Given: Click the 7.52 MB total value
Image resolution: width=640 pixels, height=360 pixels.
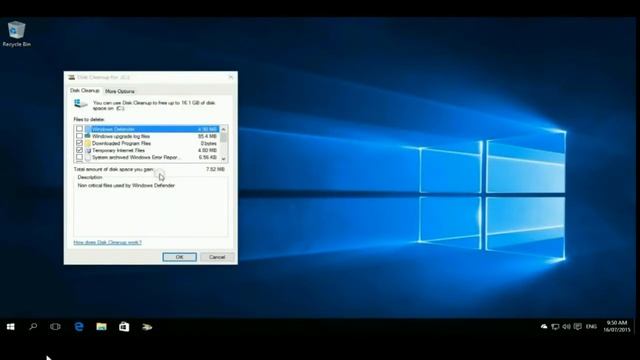Looking at the screenshot, I should pos(215,169).
